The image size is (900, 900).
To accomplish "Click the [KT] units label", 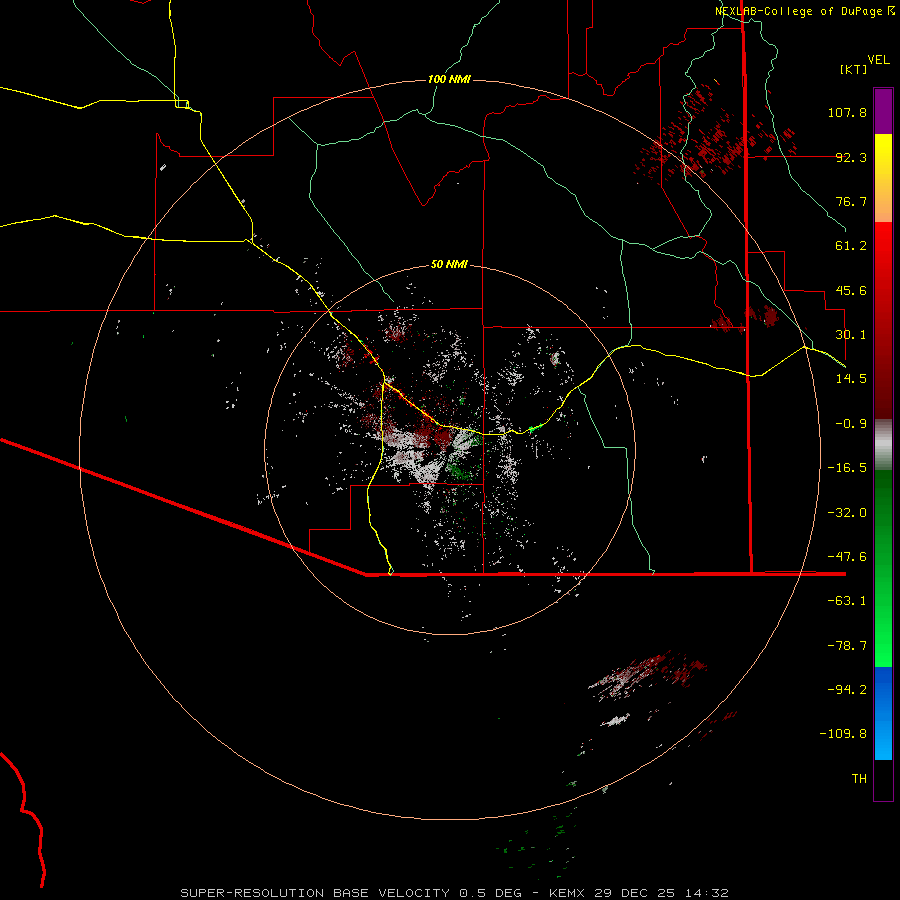I will (x=853, y=69).
